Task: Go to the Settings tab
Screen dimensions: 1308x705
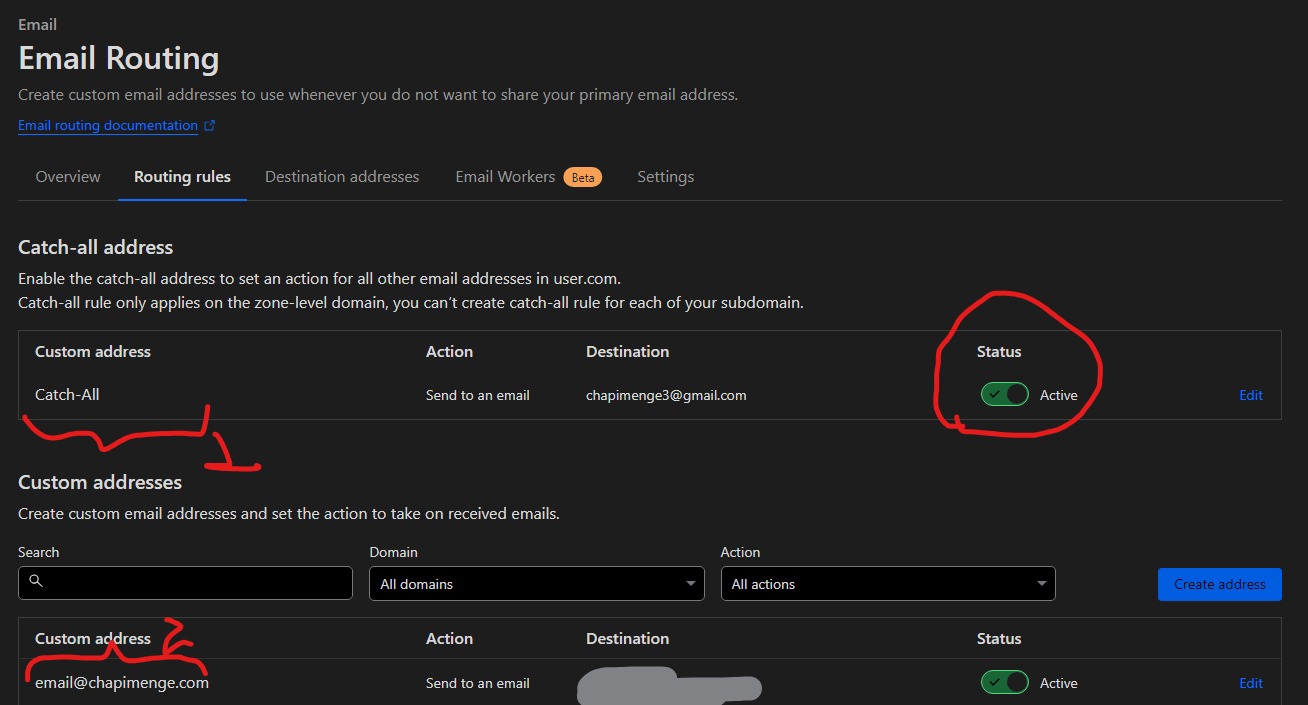Action: coord(665,176)
